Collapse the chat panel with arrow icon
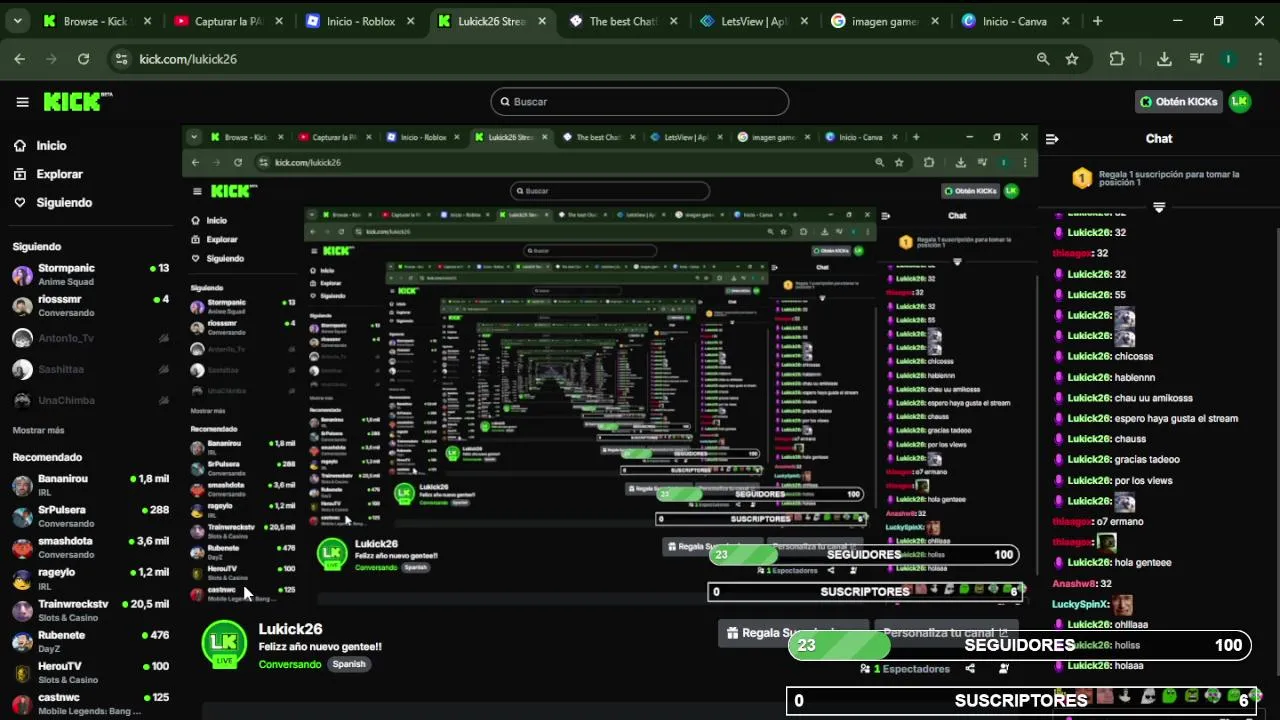The width and height of the screenshot is (1280, 720). (x=1052, y=139)
